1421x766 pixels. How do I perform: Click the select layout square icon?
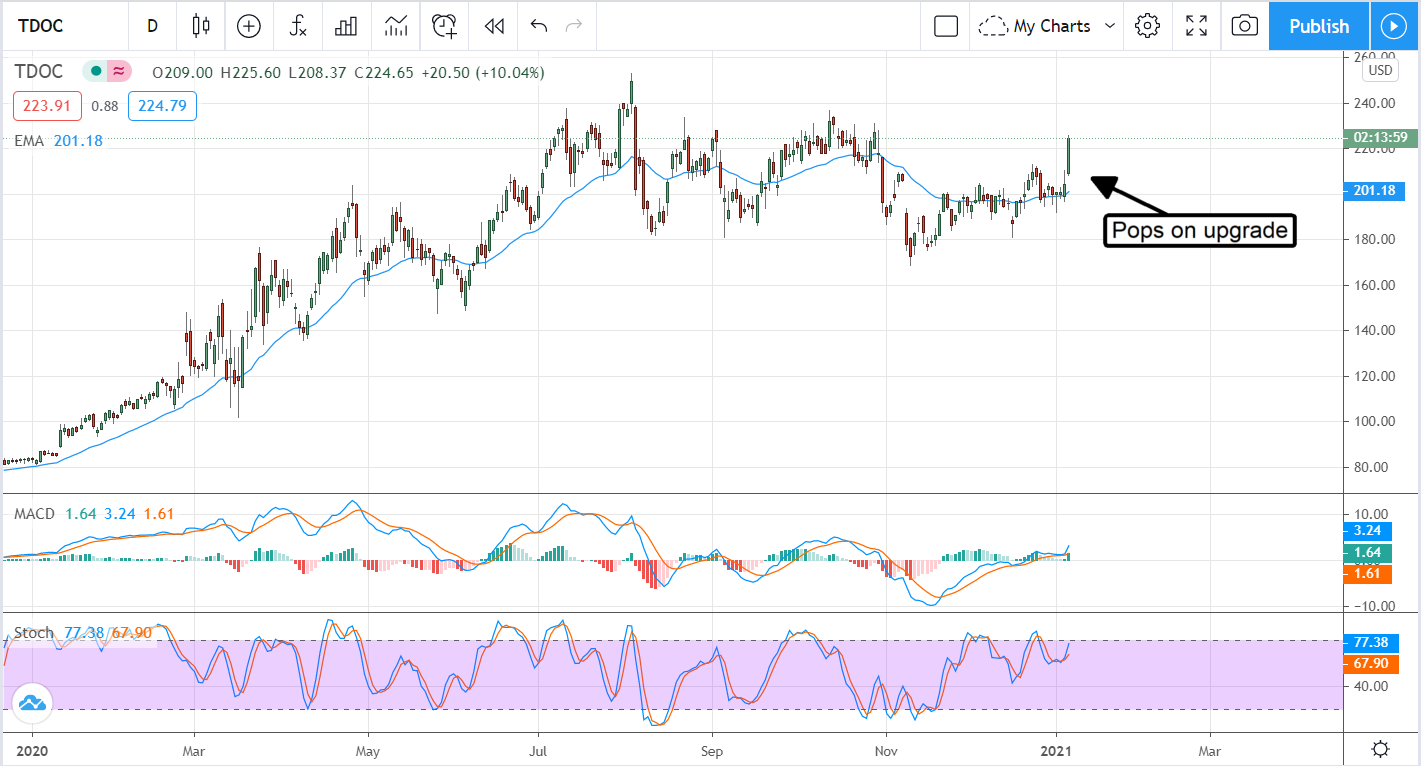click(945, 26)
